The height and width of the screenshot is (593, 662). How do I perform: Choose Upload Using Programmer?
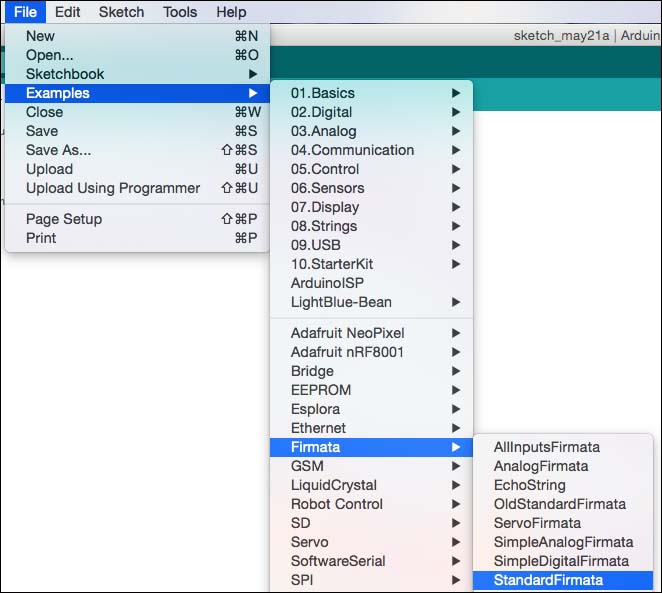(137, 188)
